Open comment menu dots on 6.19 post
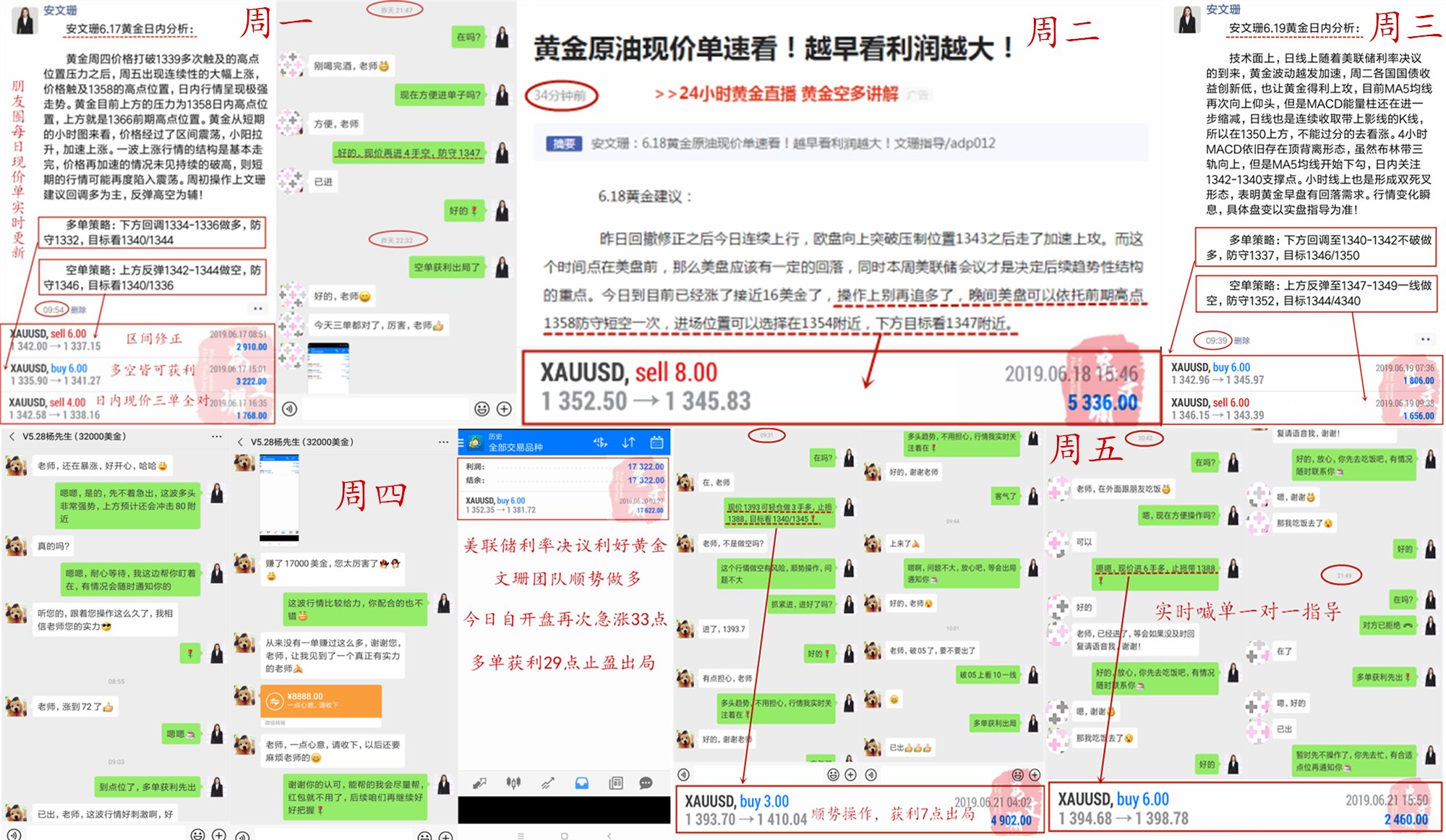 pyautogui.click(x=1425, y=339)
